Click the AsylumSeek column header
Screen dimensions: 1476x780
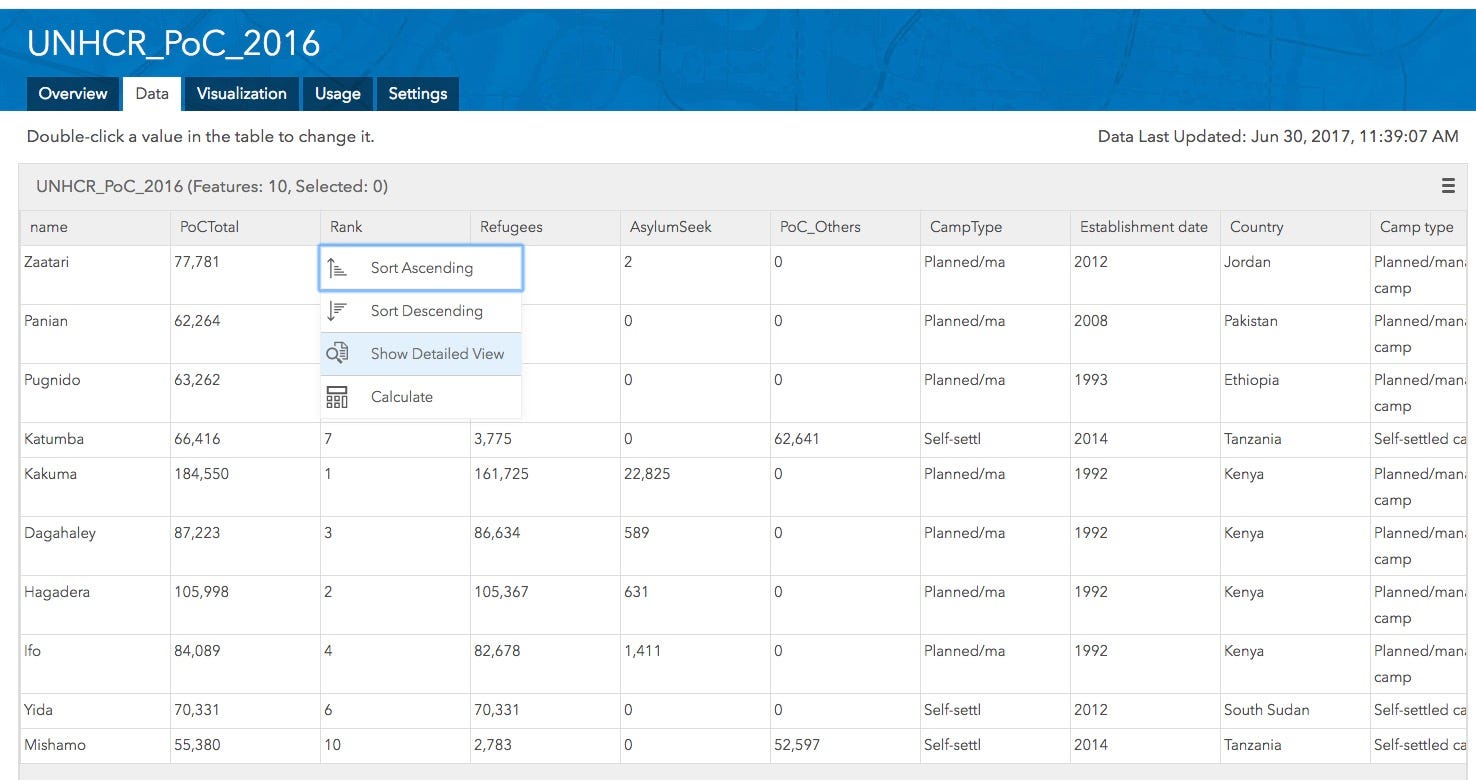695,227
